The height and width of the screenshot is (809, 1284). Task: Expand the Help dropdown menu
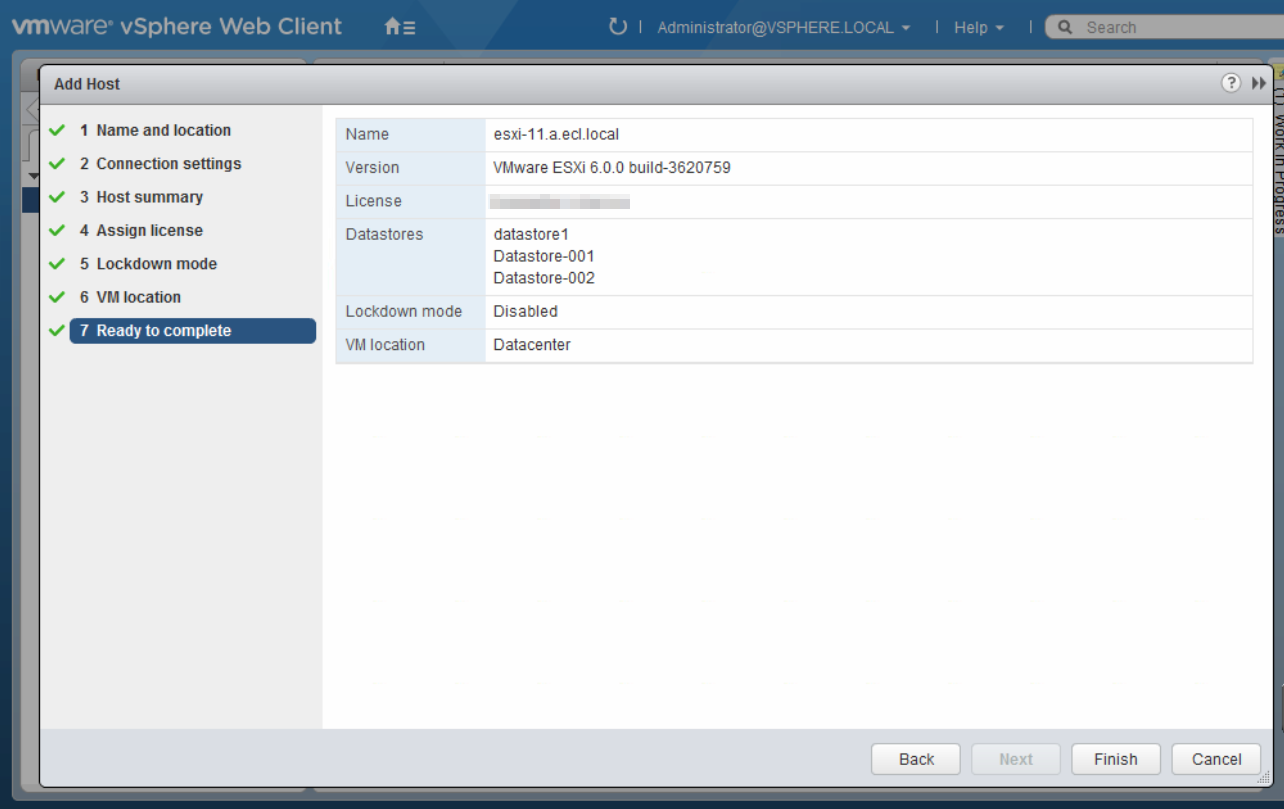coord(978,28)
